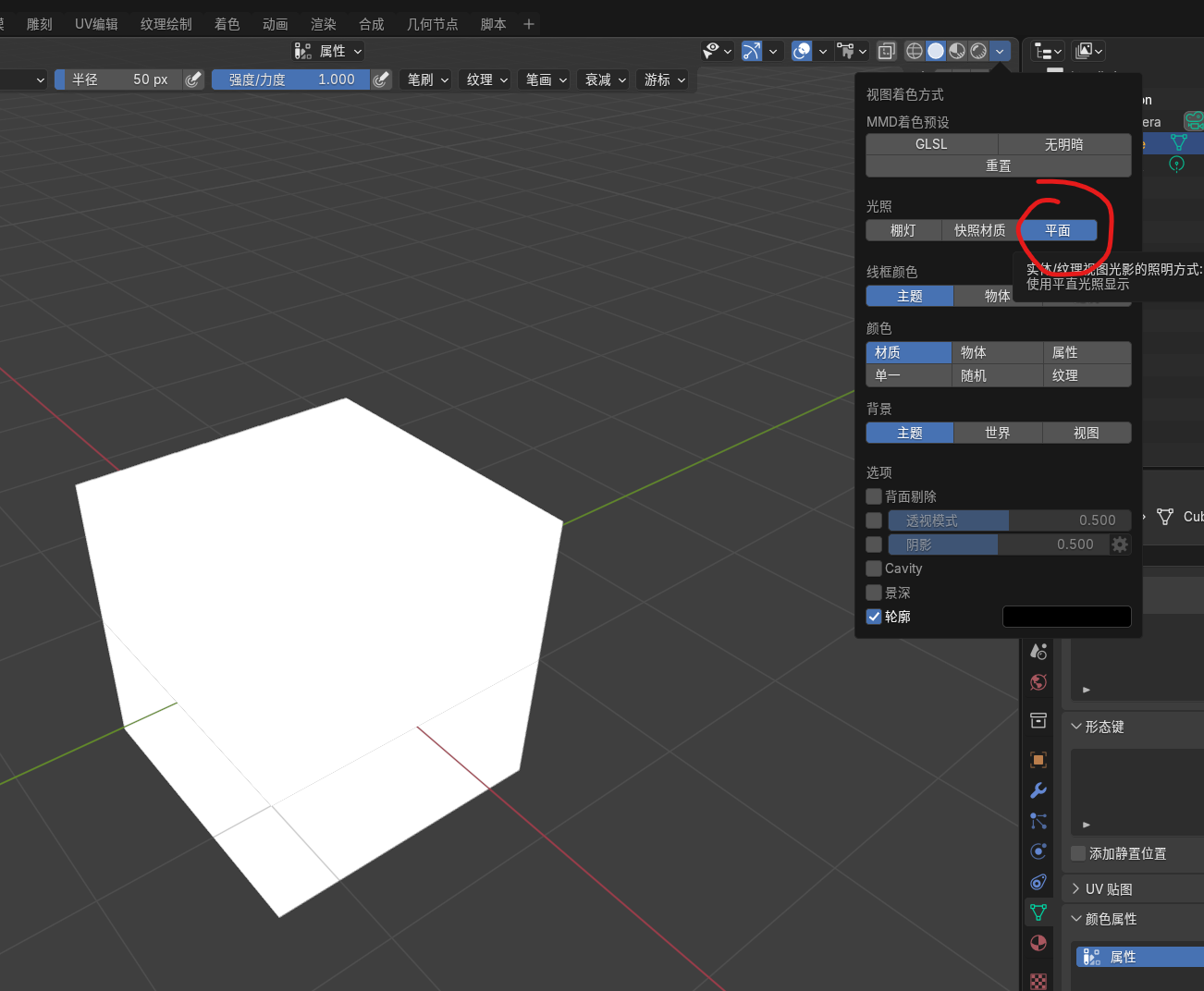Image resolution: width=1204 pixels, height=991 pixels.
Task: Open 纹理 texture dropdown
Action: (x=485, y=80)
